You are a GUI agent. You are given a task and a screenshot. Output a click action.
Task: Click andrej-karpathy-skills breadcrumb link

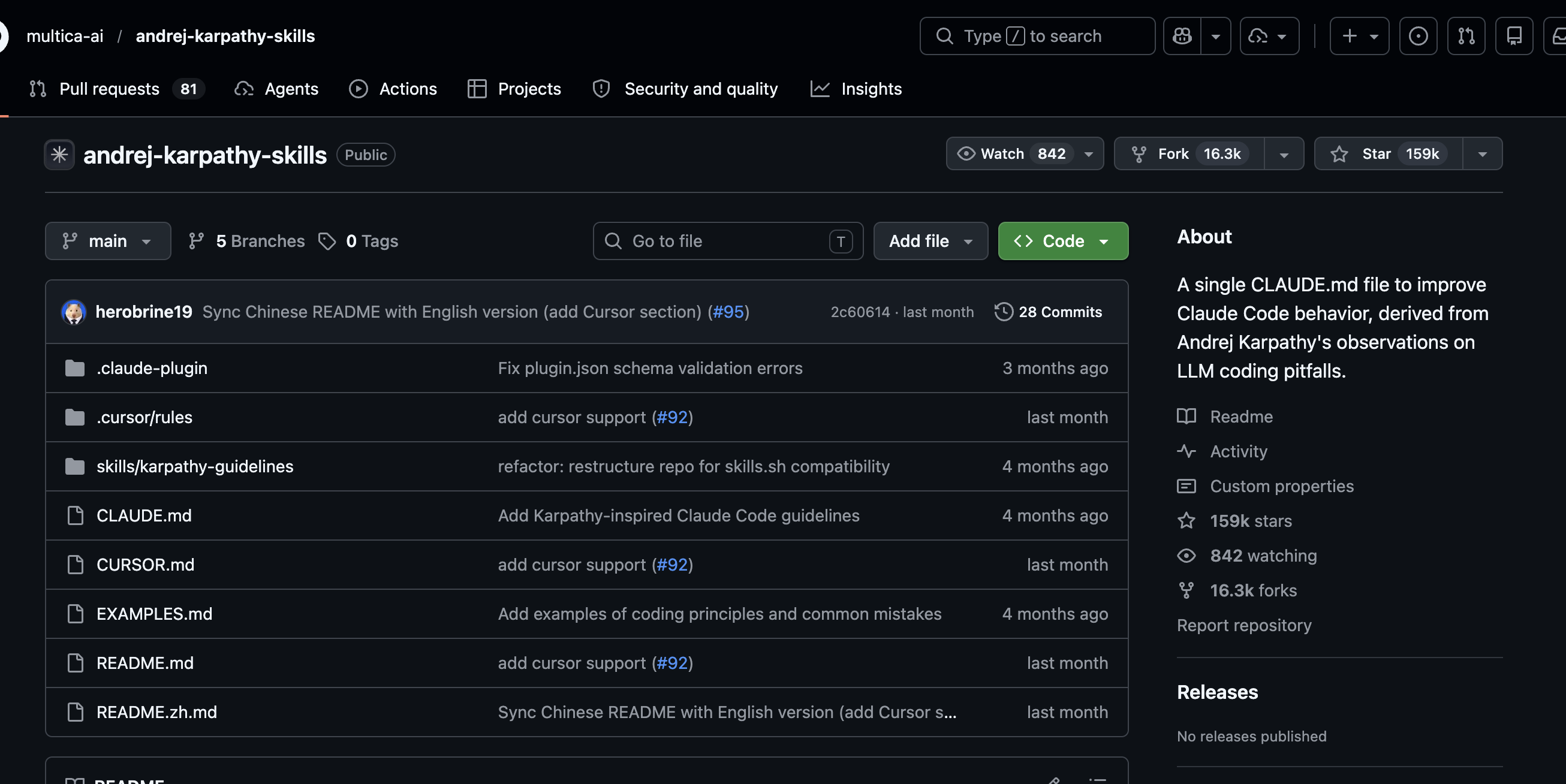225,37
